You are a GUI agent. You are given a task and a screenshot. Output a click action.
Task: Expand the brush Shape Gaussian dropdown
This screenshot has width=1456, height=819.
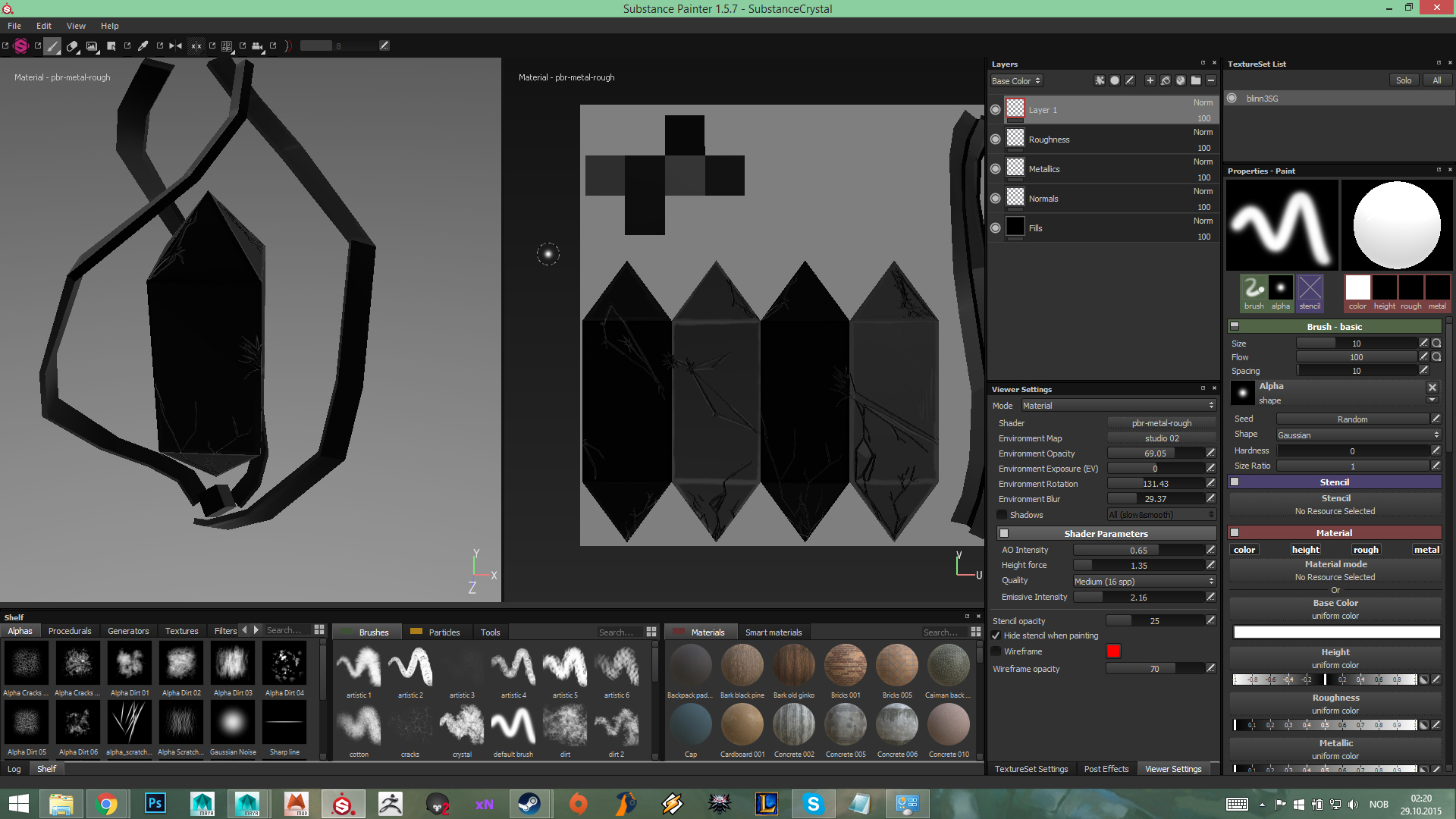(x=1357, y=435)
